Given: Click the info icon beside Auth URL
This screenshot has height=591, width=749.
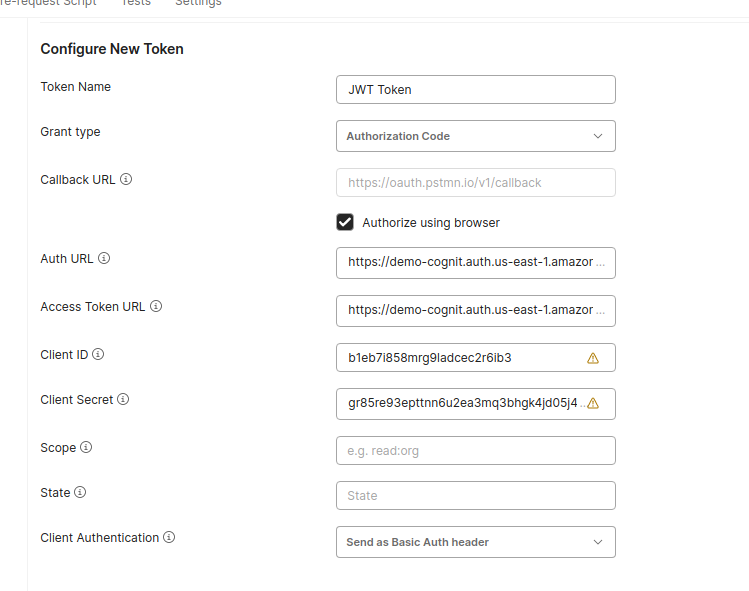Looking at the screenshot, I should (x=104, y=258).
